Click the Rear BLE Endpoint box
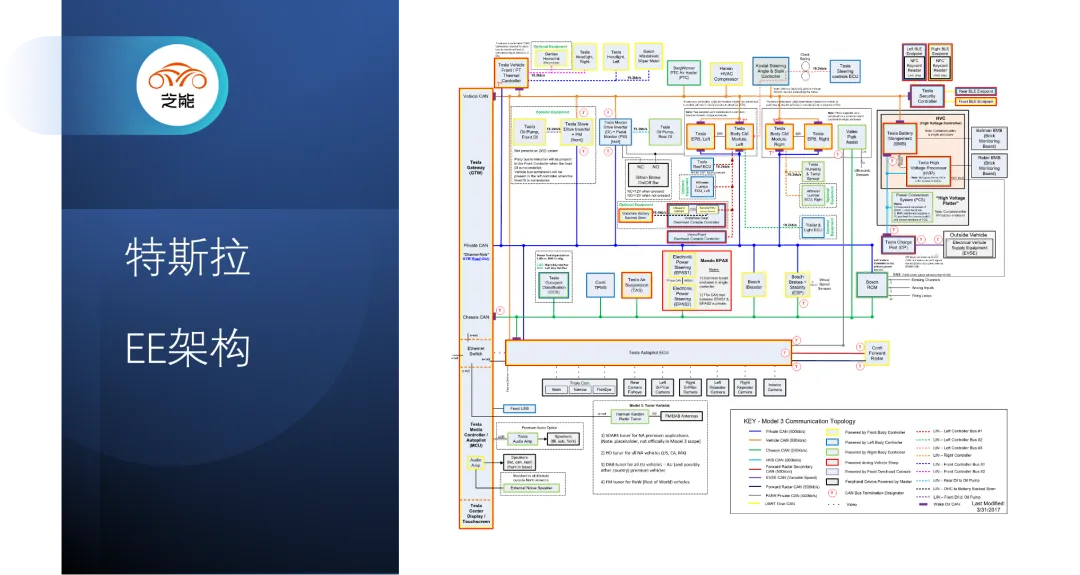1080x575 pixels. pyautogui.click(x=976, y=91)
